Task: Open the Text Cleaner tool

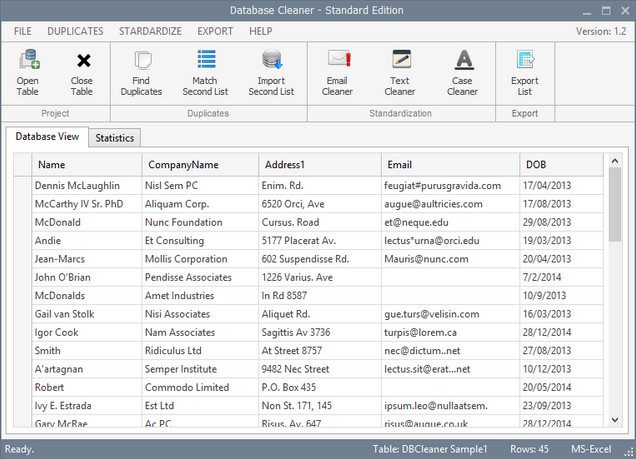Action: tap(400, 71)
